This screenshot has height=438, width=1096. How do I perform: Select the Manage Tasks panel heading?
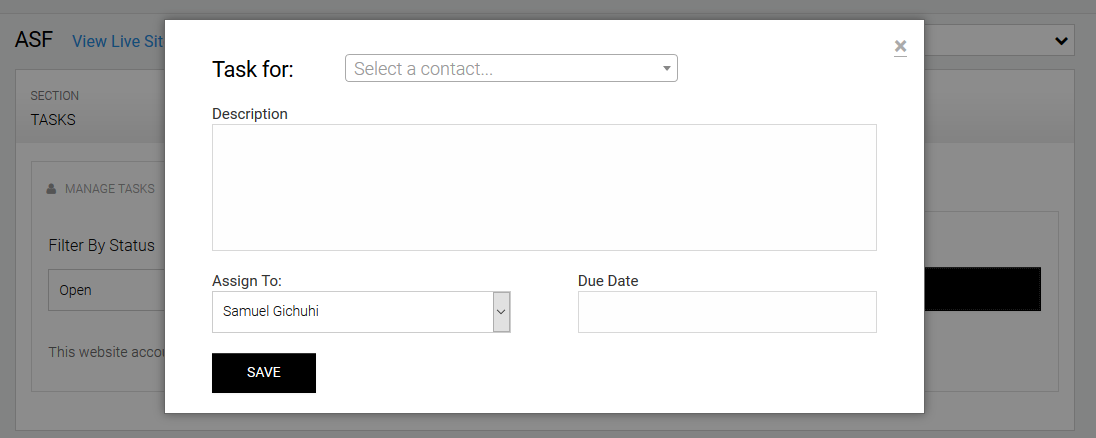(109, 188)
